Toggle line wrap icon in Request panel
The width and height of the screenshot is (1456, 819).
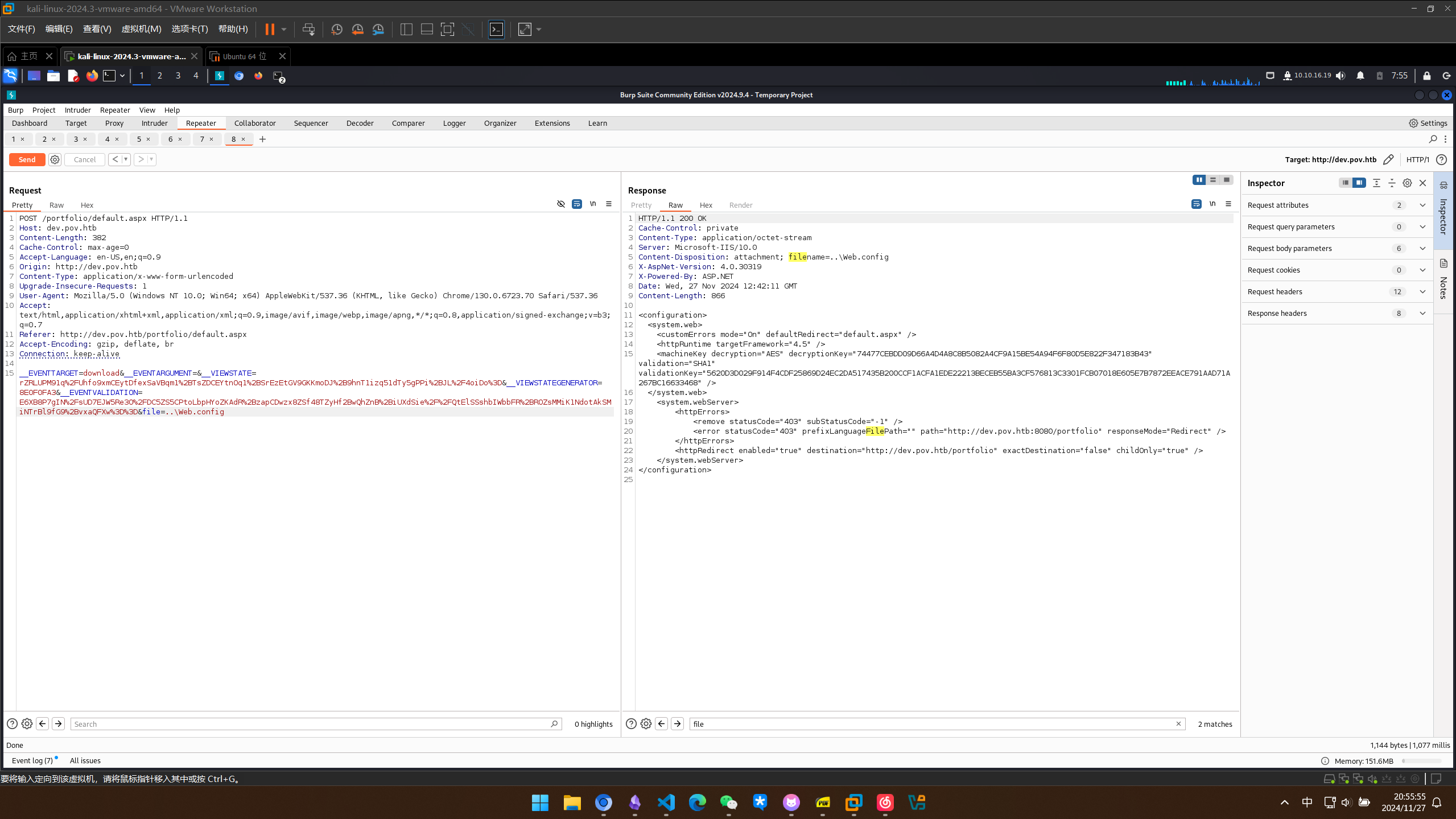click(x=577, y=204)
